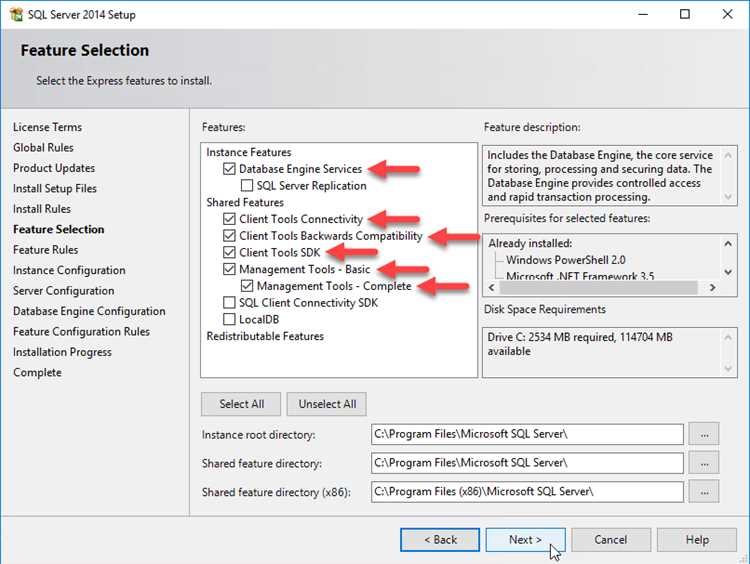
Task: Click the prerequisites horizontal scrollbar thumb
Action: point(598,288)
